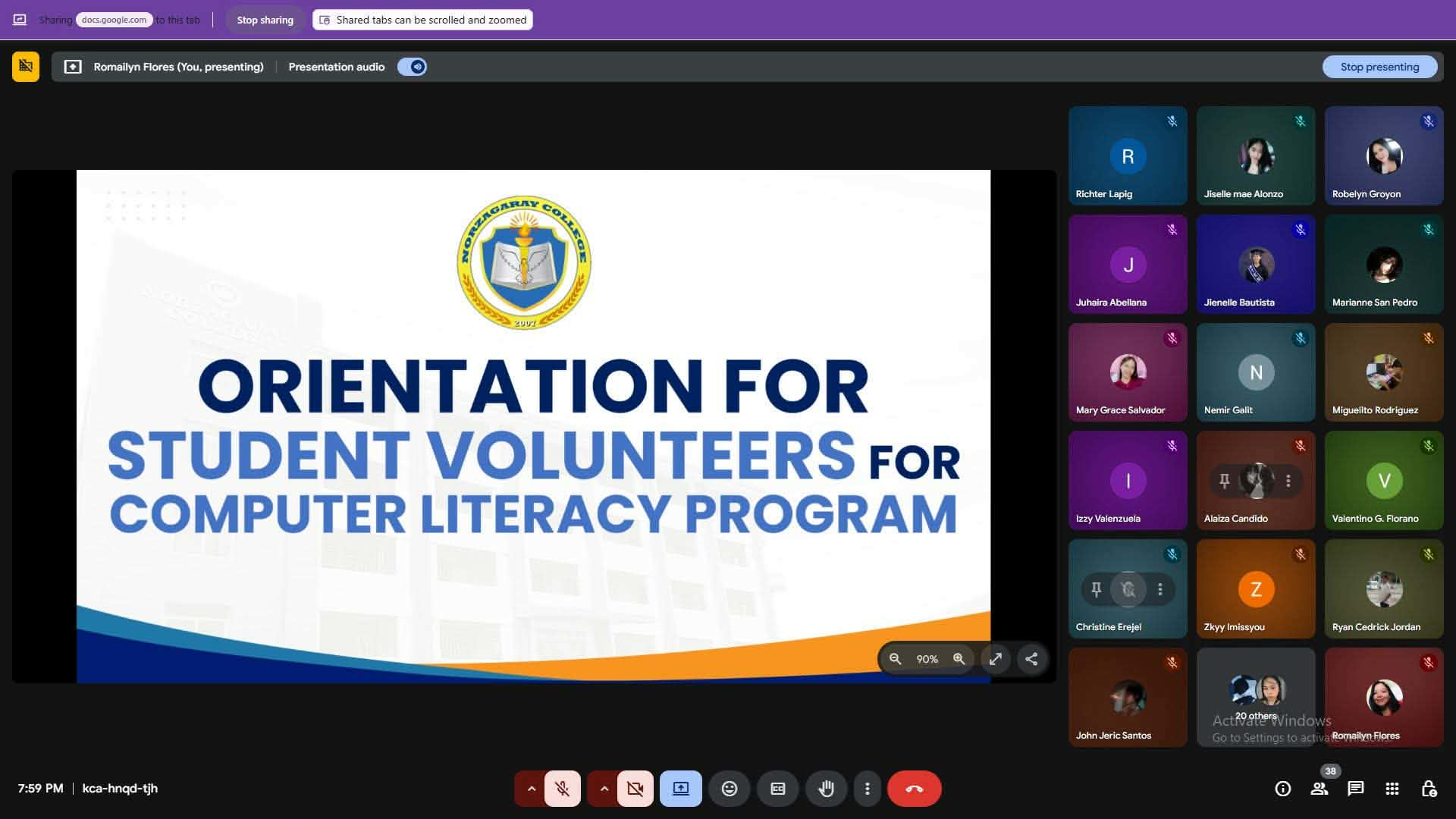The image size is (1456, 819).
Task: Select Jiselle mae Alonzo's tile
Action: [x=1256, y=155]
